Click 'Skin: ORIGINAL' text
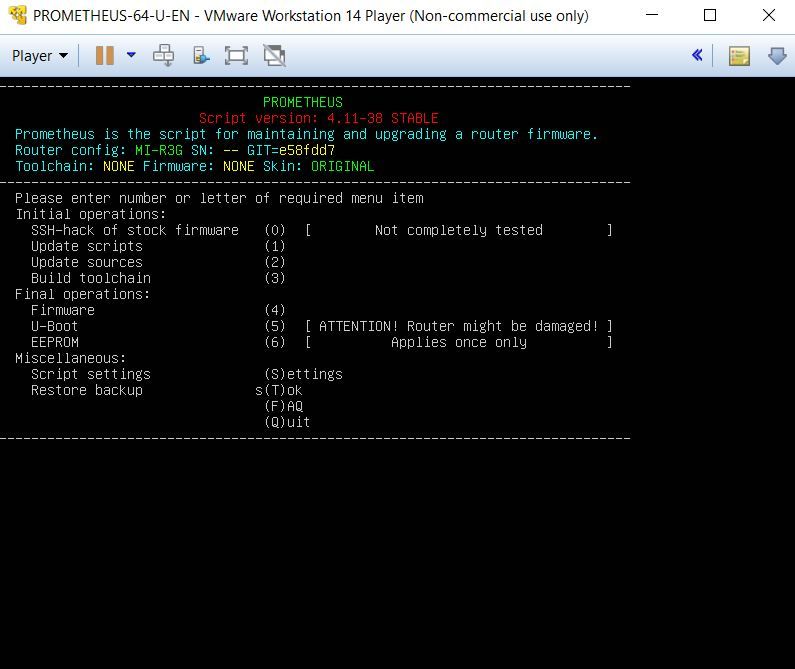Image resolution: width=795 pixels, height=669 pixels. [318, 166]
